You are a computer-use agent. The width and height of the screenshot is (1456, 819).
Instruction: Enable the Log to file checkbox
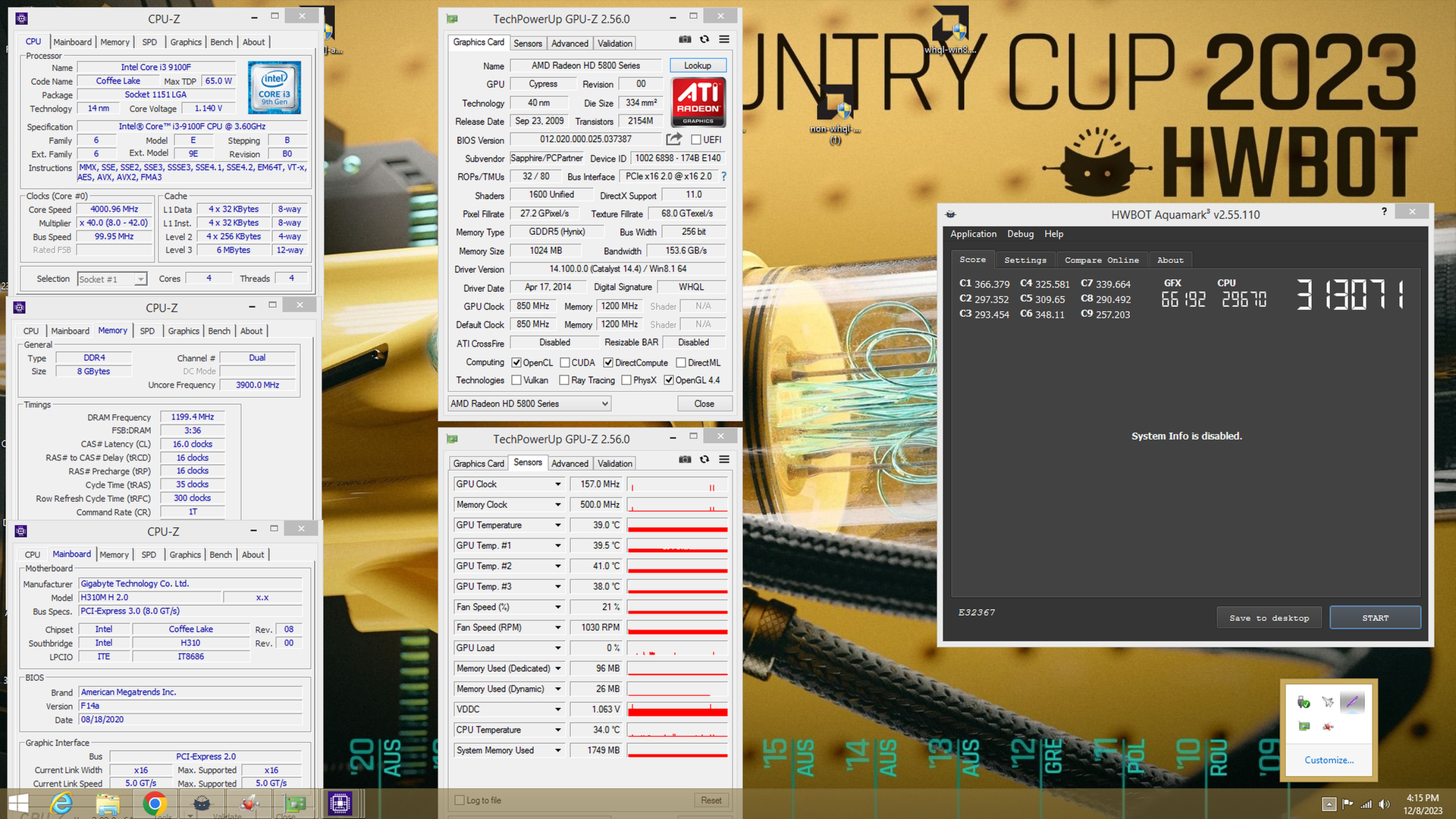[x=460, y=800]
